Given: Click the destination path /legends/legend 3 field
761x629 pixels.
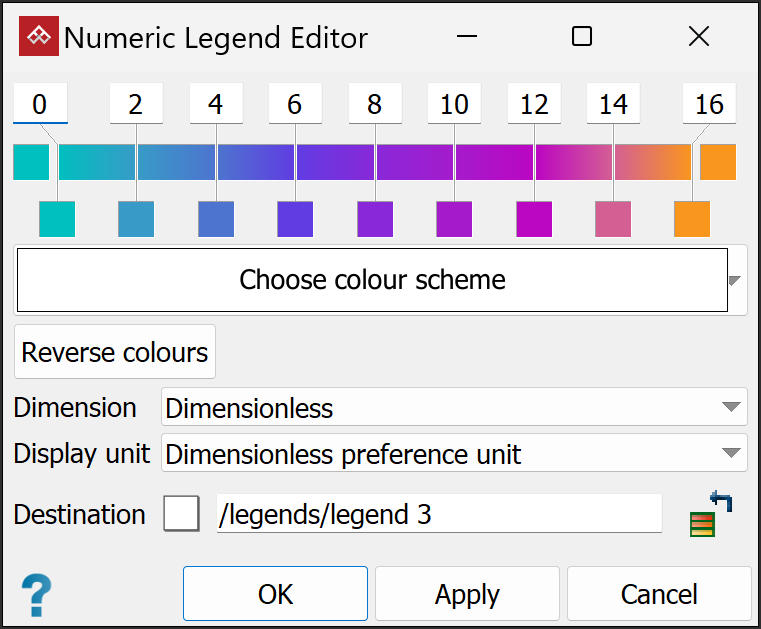Looking at the screenshot, I should tap(439, 514).
